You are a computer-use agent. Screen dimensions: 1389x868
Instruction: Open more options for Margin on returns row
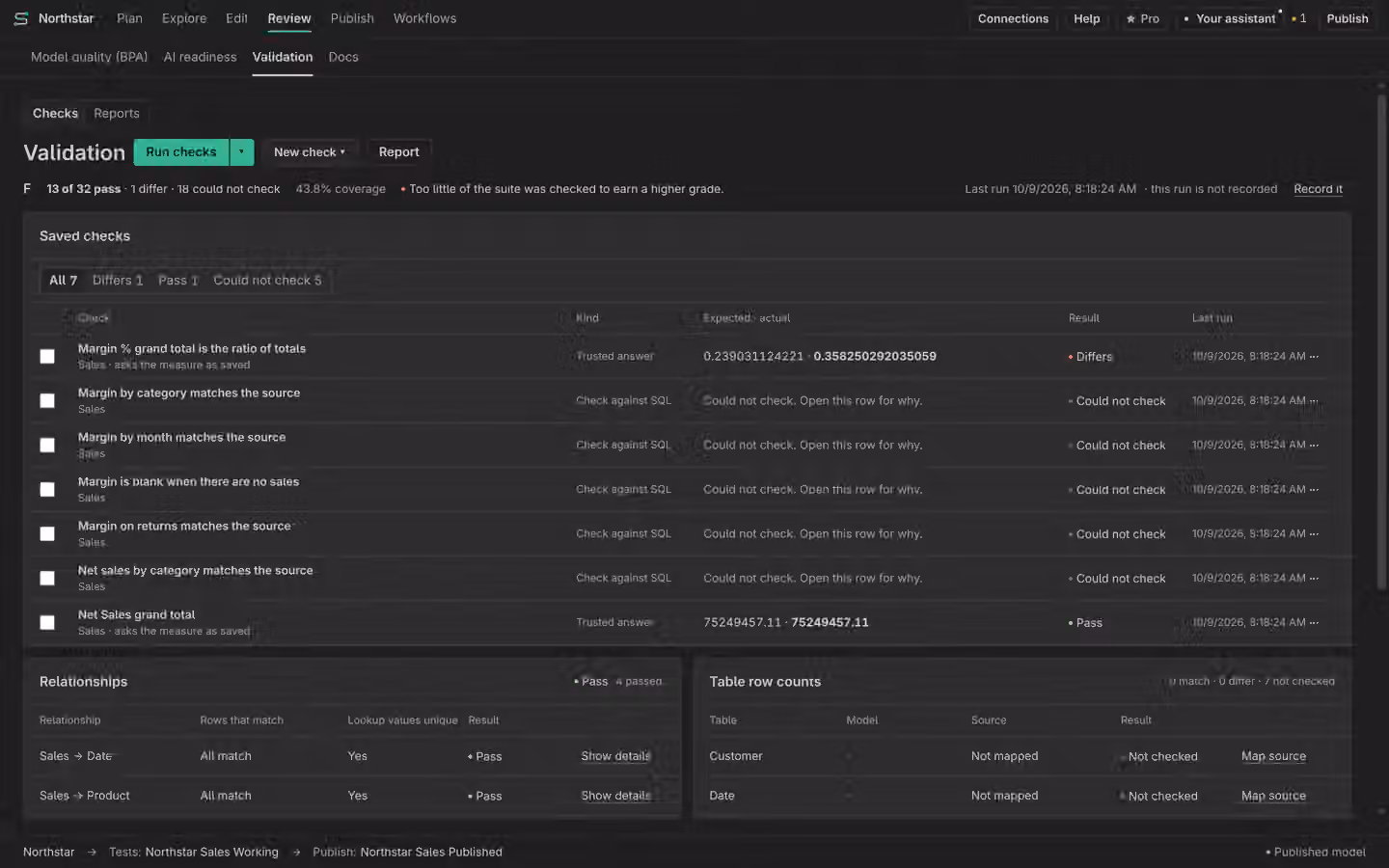1314,533
